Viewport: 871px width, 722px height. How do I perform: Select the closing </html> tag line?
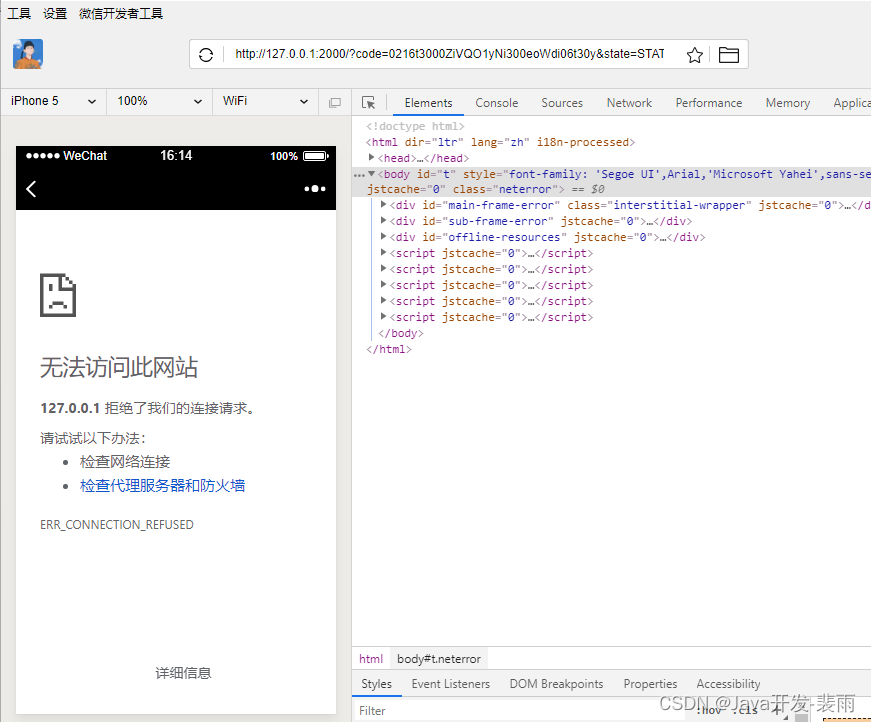point(389,349)
